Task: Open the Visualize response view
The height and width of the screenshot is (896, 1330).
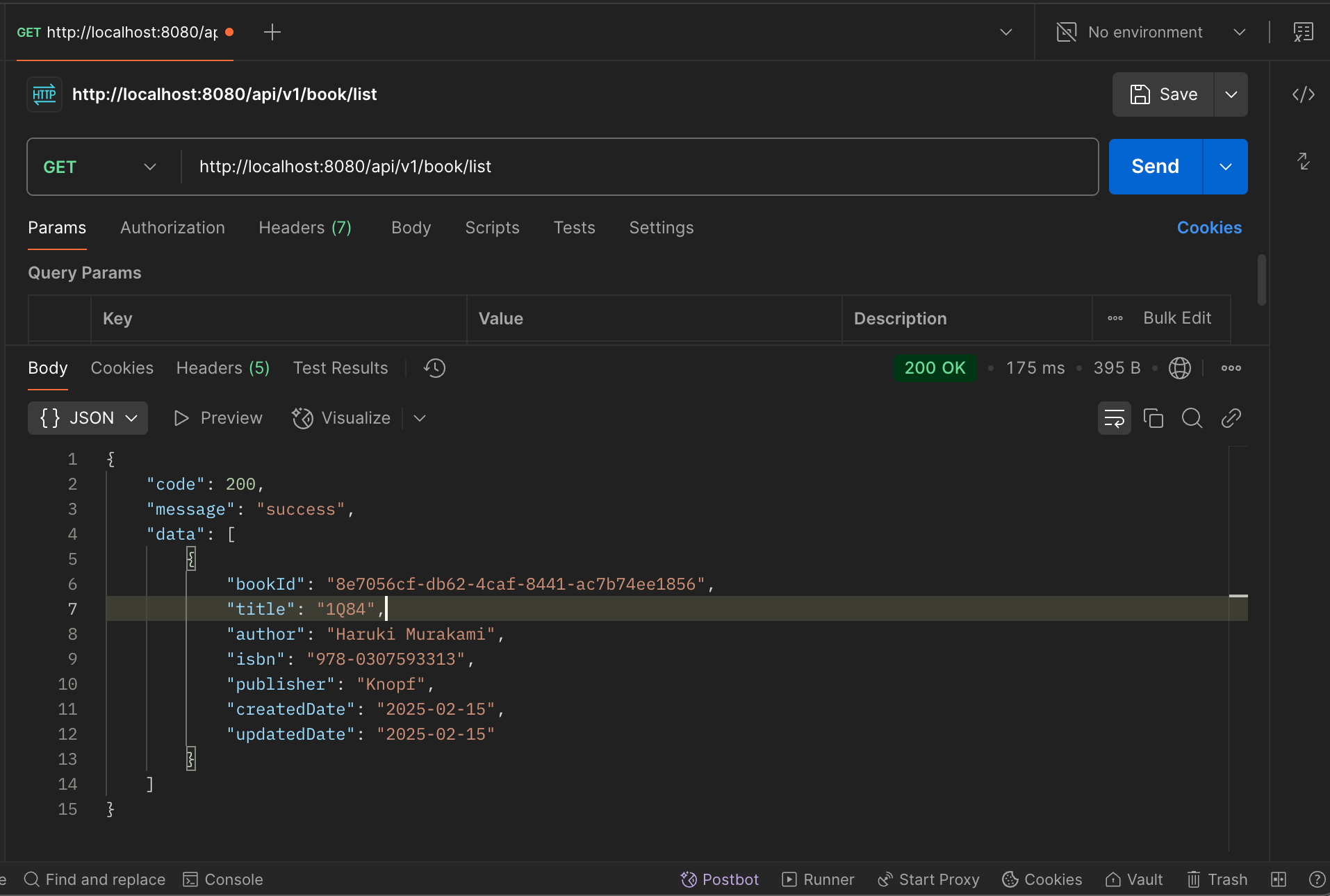Action: [341, 418]
